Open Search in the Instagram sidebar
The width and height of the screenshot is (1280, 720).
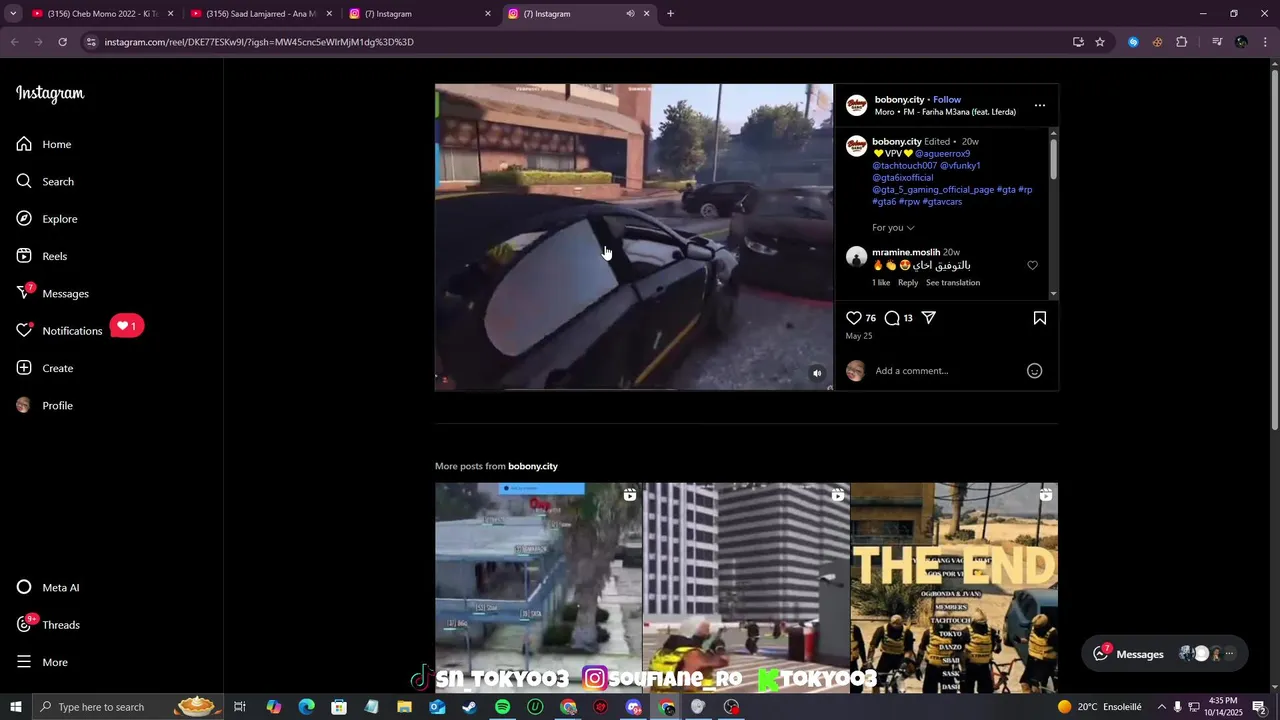pos(45,181)
